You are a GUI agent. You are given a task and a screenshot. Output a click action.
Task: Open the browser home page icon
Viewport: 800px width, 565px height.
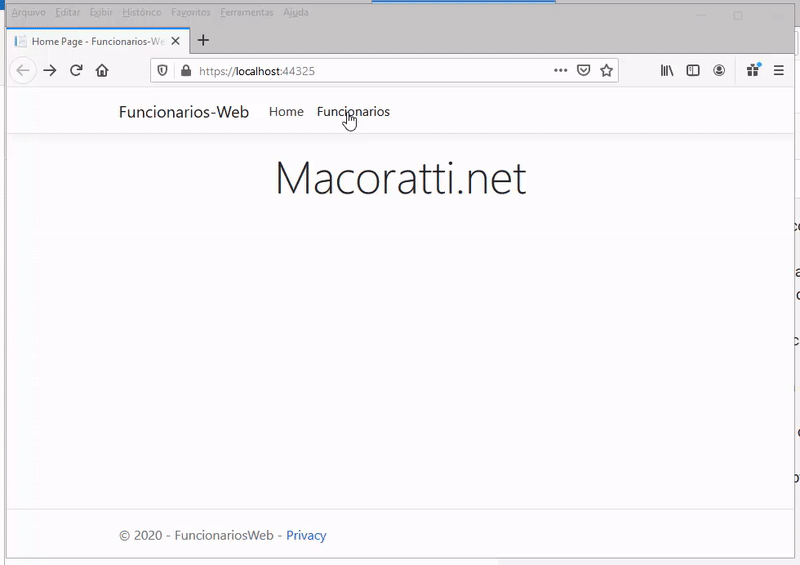(x=102, y=70)
